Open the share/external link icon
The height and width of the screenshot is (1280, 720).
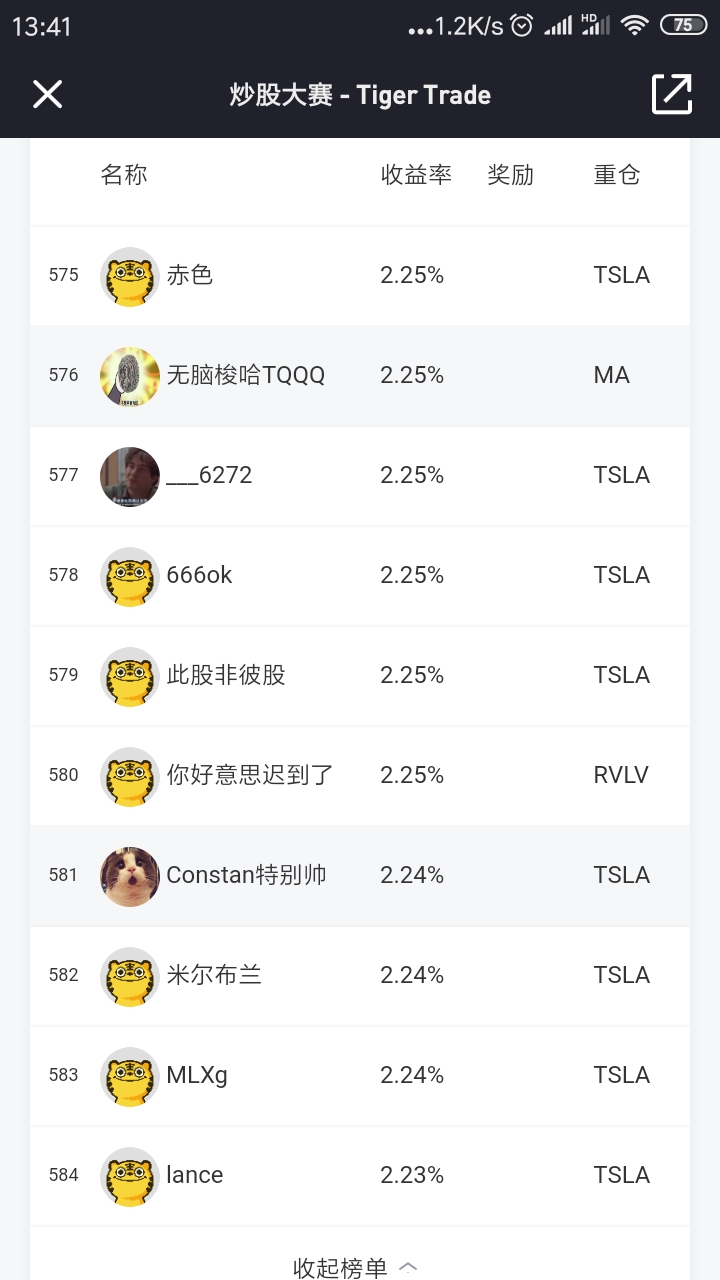point(672,94)
